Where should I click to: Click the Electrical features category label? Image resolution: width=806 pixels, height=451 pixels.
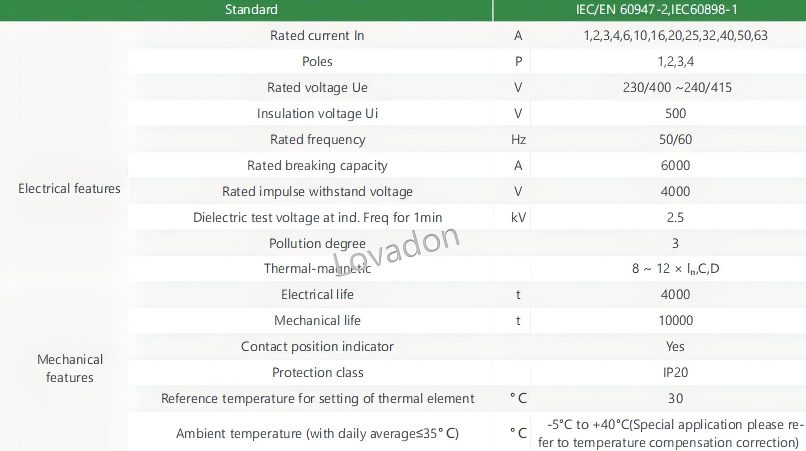pyautogui.click(x=69, y=189)
